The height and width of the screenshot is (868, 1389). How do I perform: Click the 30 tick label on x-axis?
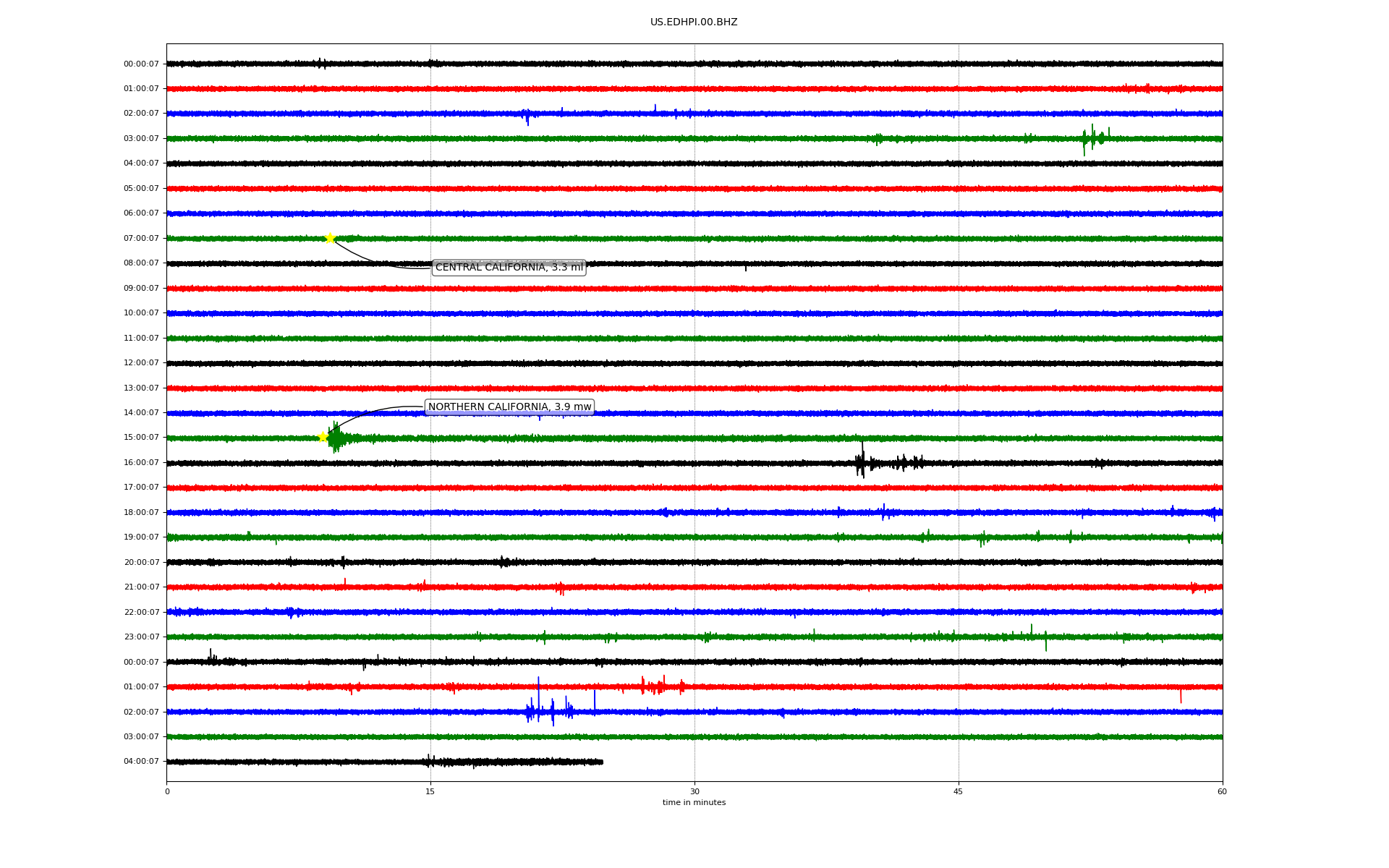(694, 791)
